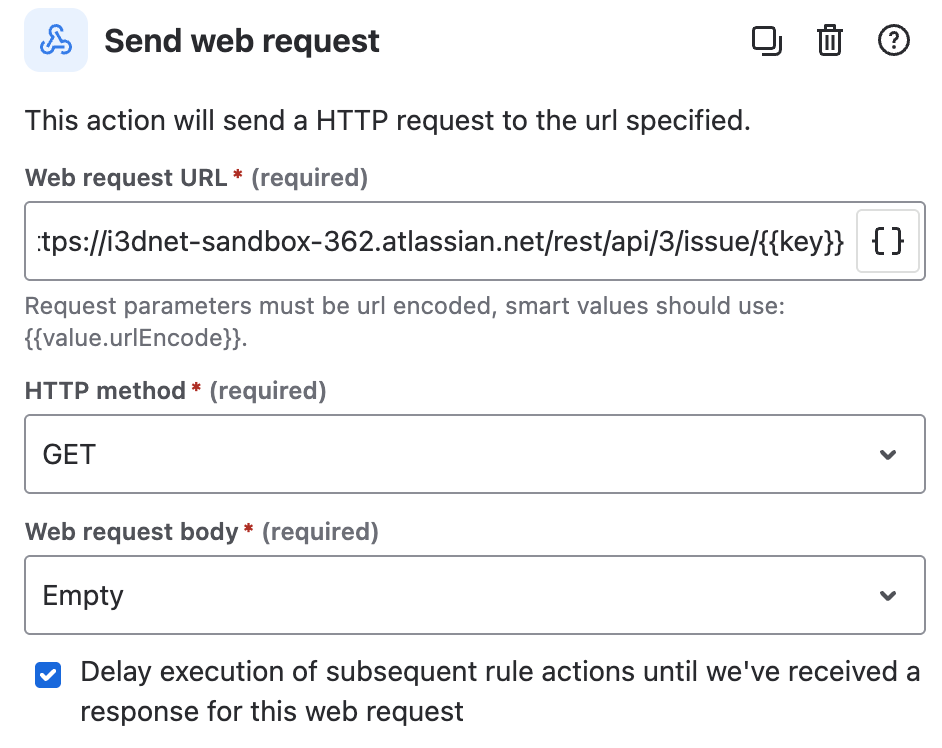Click the 'Web request body' field label
This screenshot has width=942, height=748.
click(132, 532)
